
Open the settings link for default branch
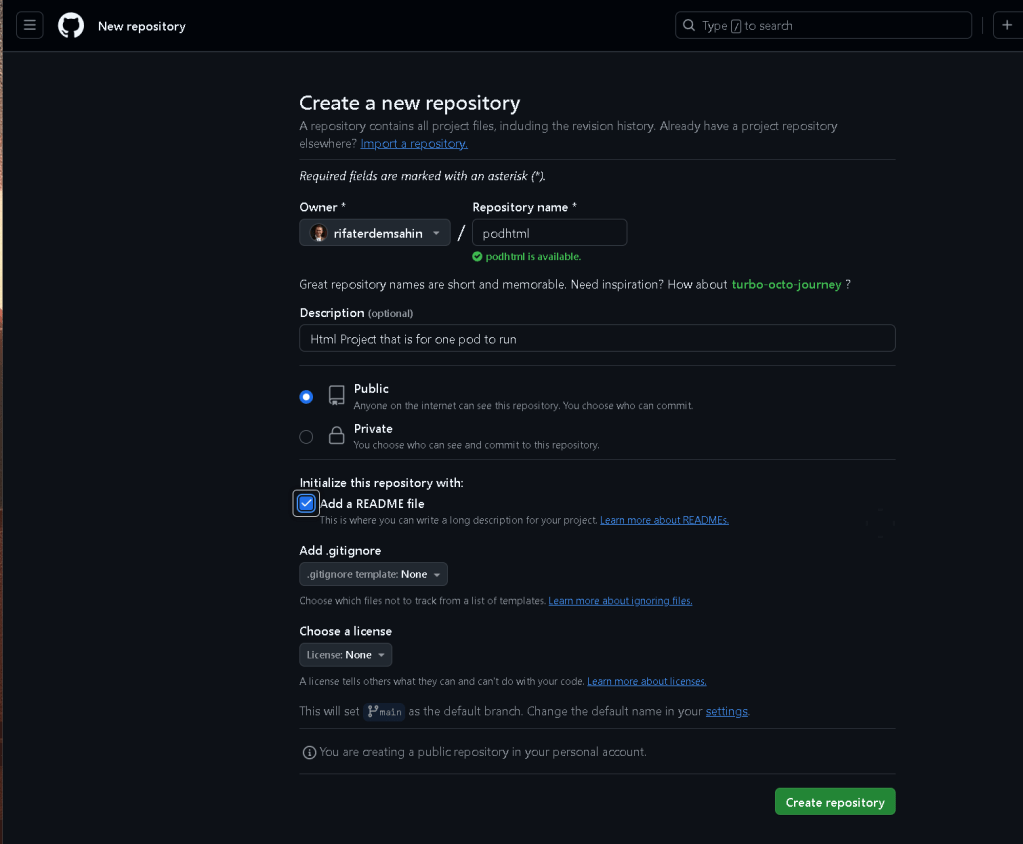click(727, 711)
